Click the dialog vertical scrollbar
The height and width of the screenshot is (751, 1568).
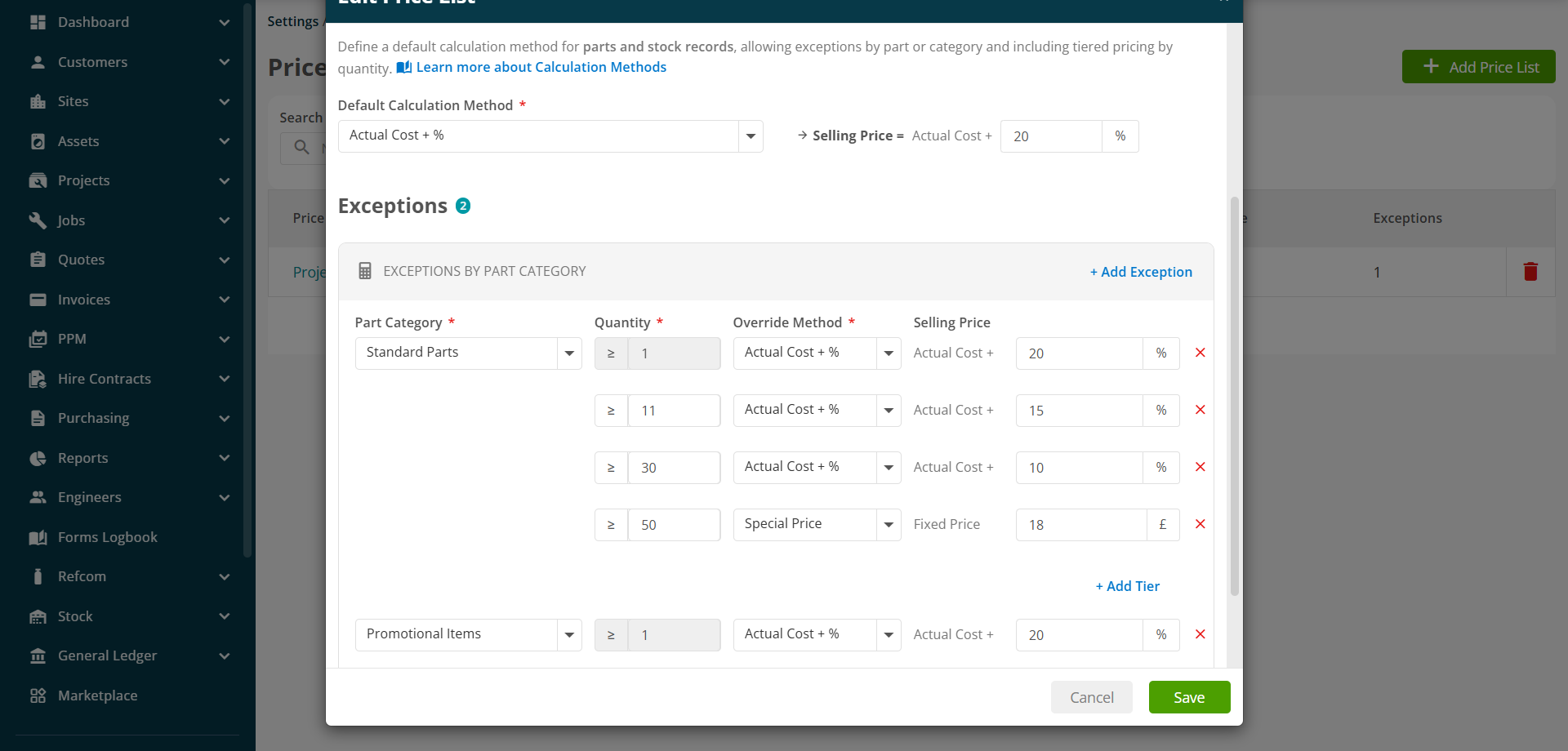tap(1235, 396)
